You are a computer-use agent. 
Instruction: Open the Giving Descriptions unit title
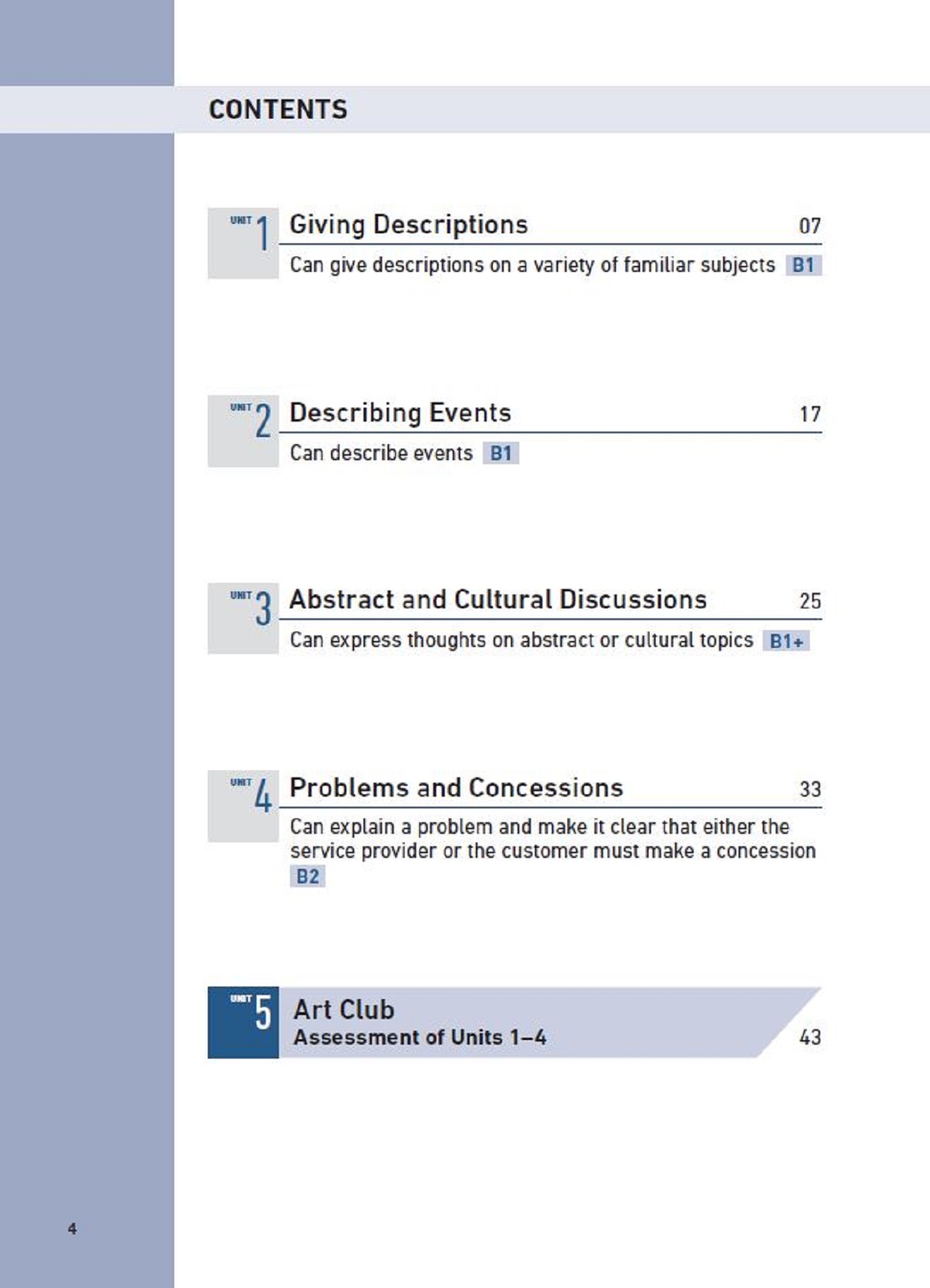point(408,225)
